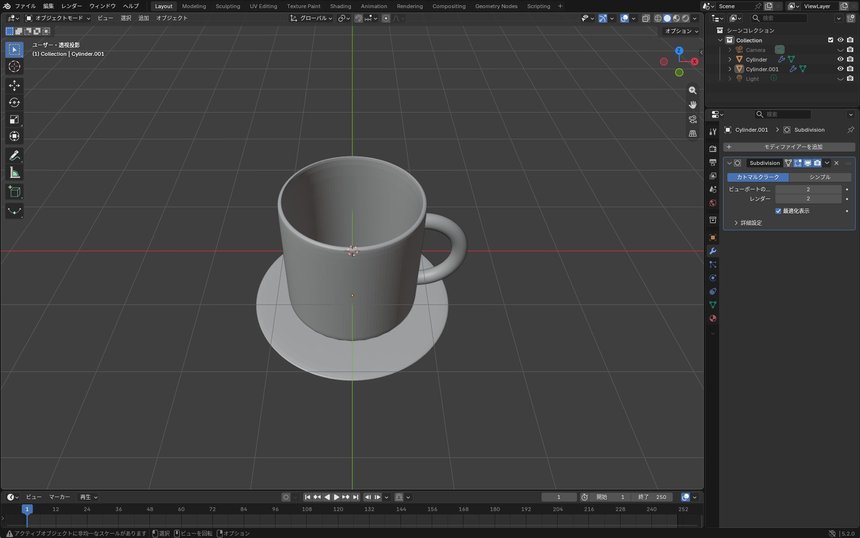Expand 詳細設定 section
The height and width of the screenshot is (538, 860).
click(747, 223)
